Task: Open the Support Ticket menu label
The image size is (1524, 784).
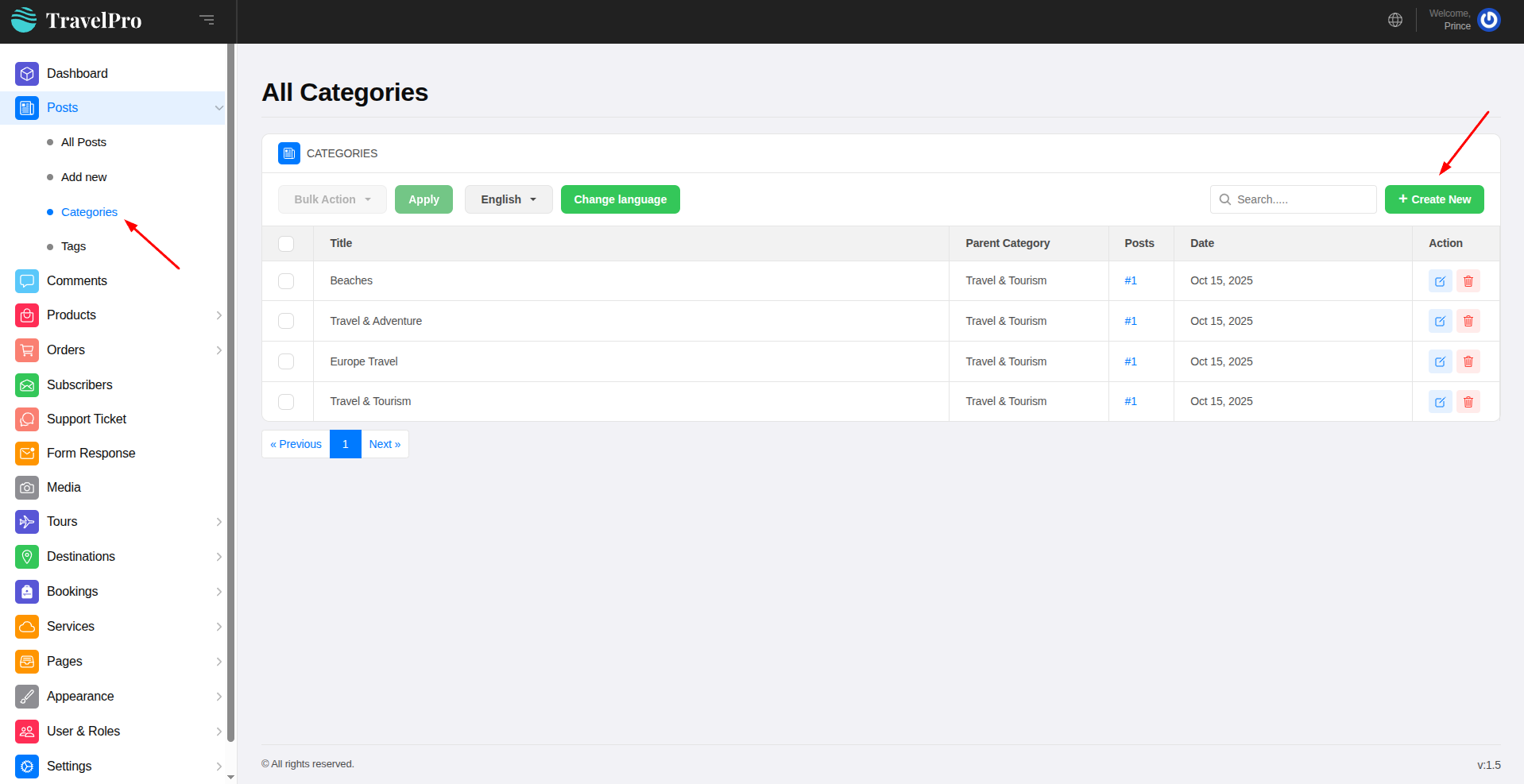Action: (x=87, y=419)
